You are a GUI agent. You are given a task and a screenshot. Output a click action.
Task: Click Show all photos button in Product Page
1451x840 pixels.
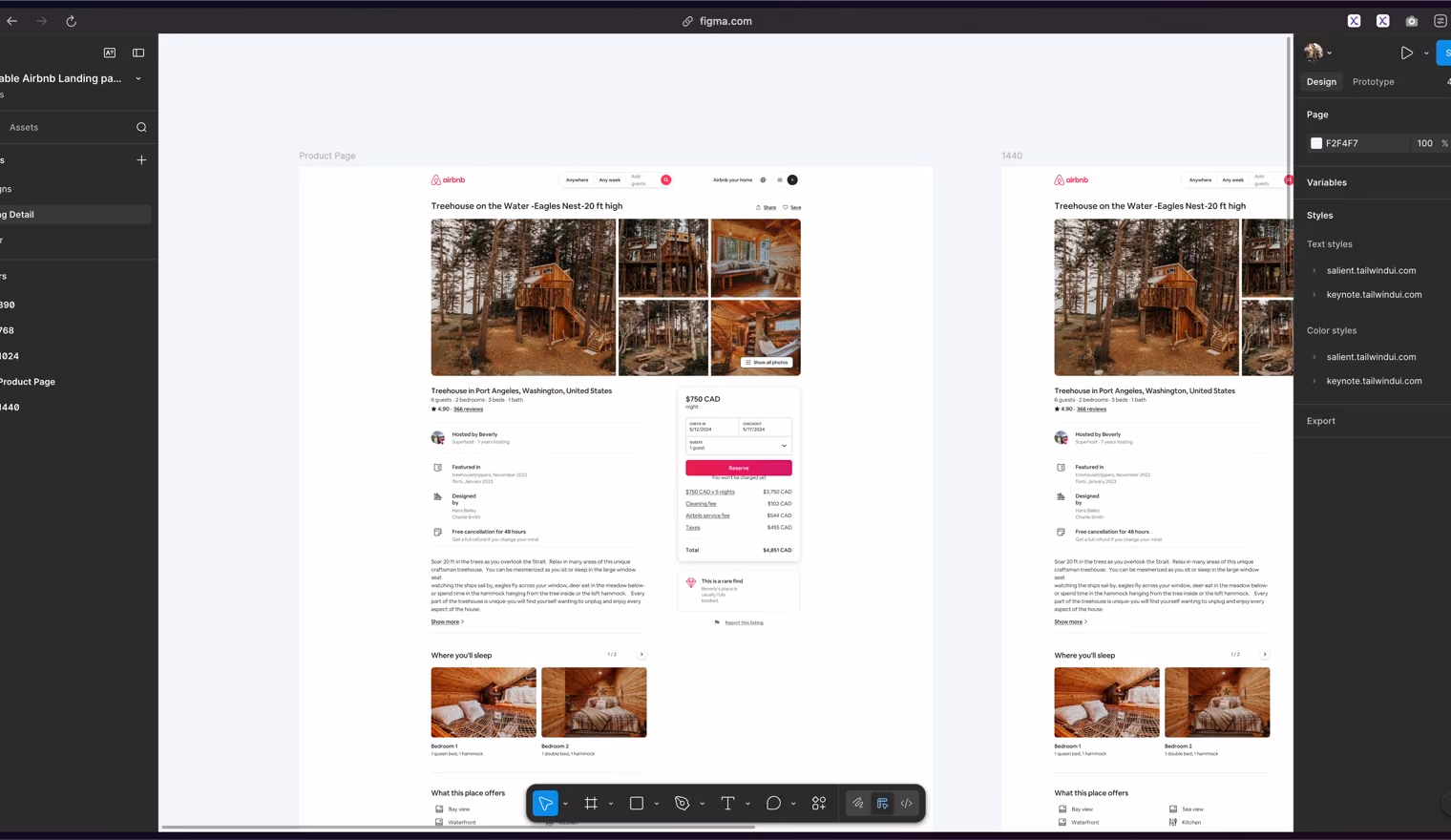click(x=767, y=363)
